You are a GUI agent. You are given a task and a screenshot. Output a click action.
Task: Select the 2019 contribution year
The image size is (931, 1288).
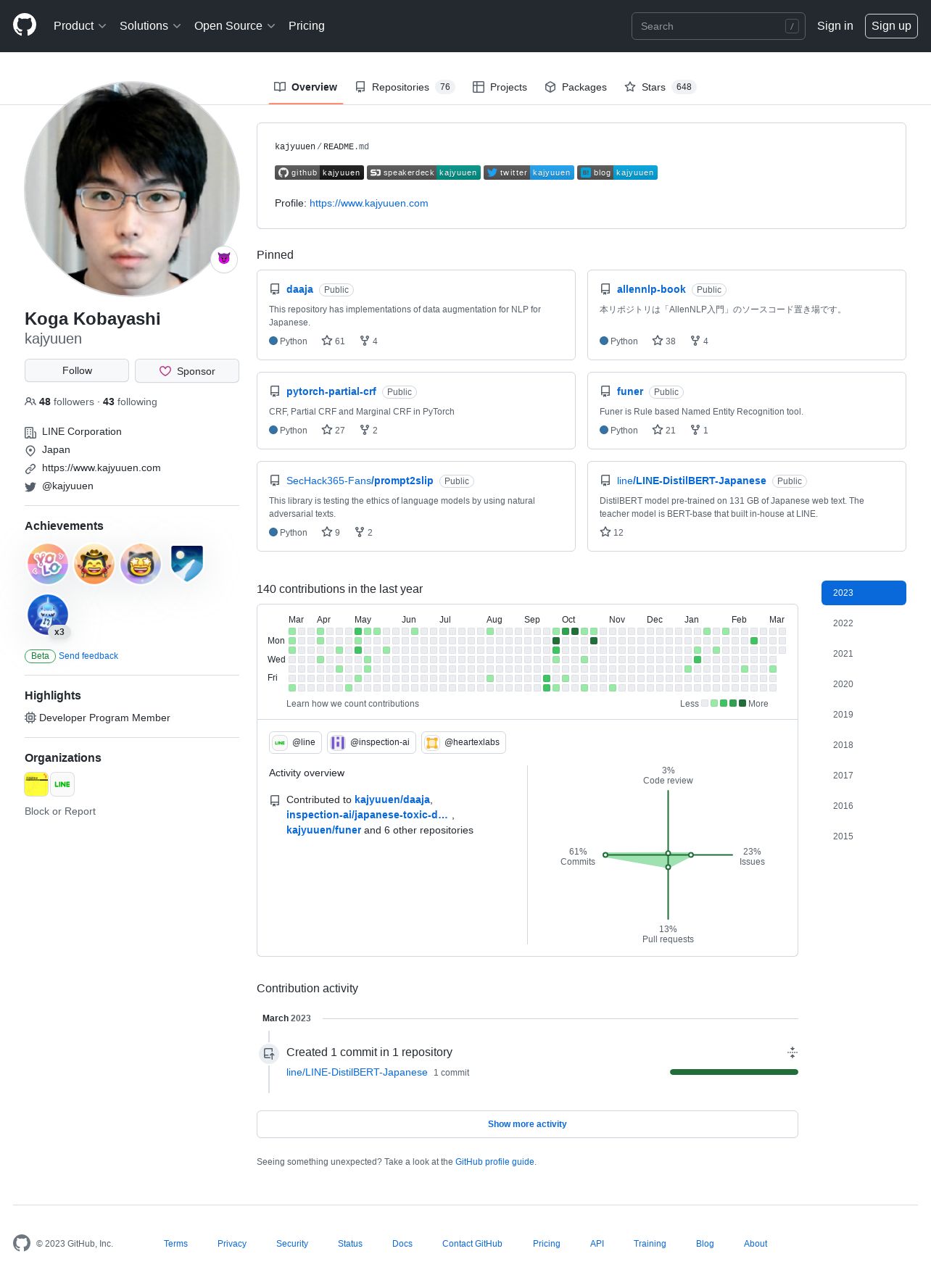[x=864, y=715]
